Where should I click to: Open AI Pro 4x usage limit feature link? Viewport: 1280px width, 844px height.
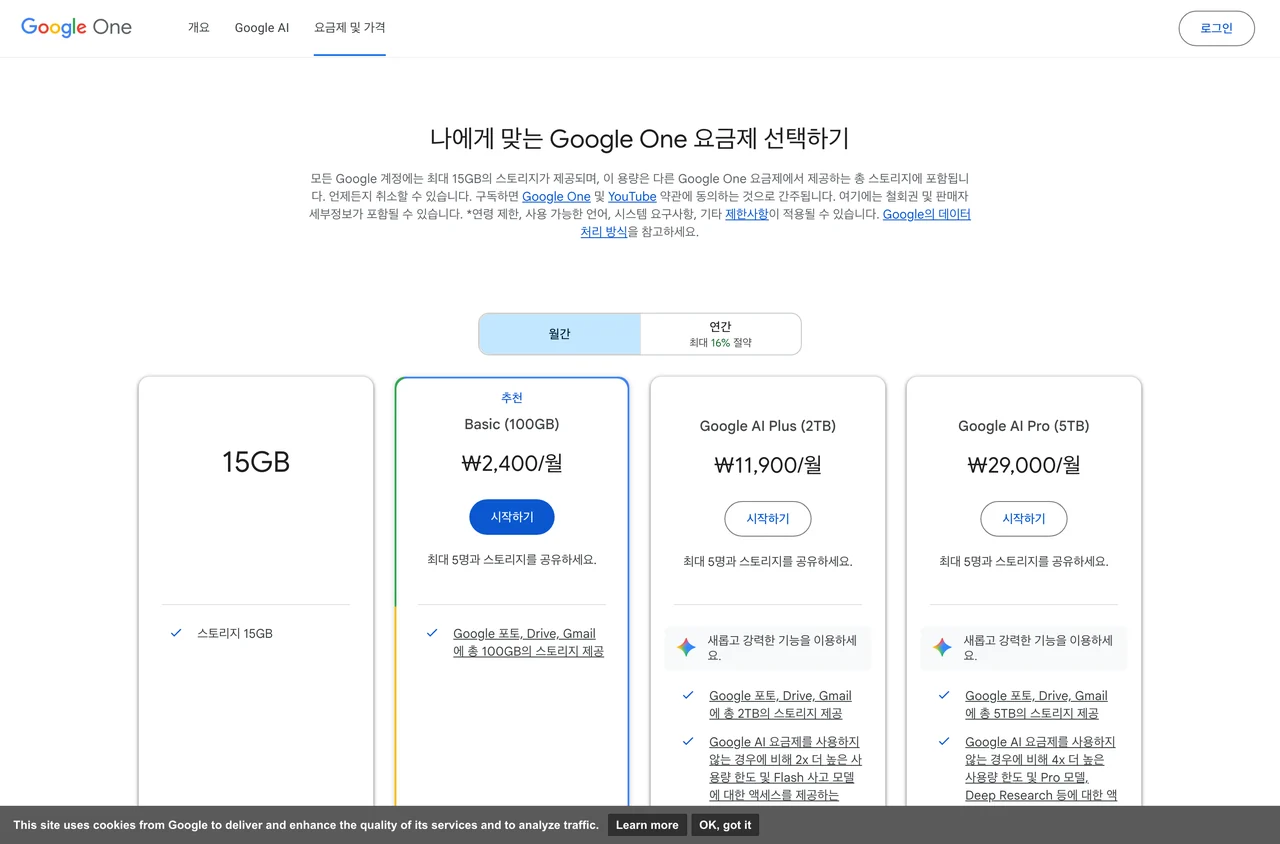coord(1041,768)
